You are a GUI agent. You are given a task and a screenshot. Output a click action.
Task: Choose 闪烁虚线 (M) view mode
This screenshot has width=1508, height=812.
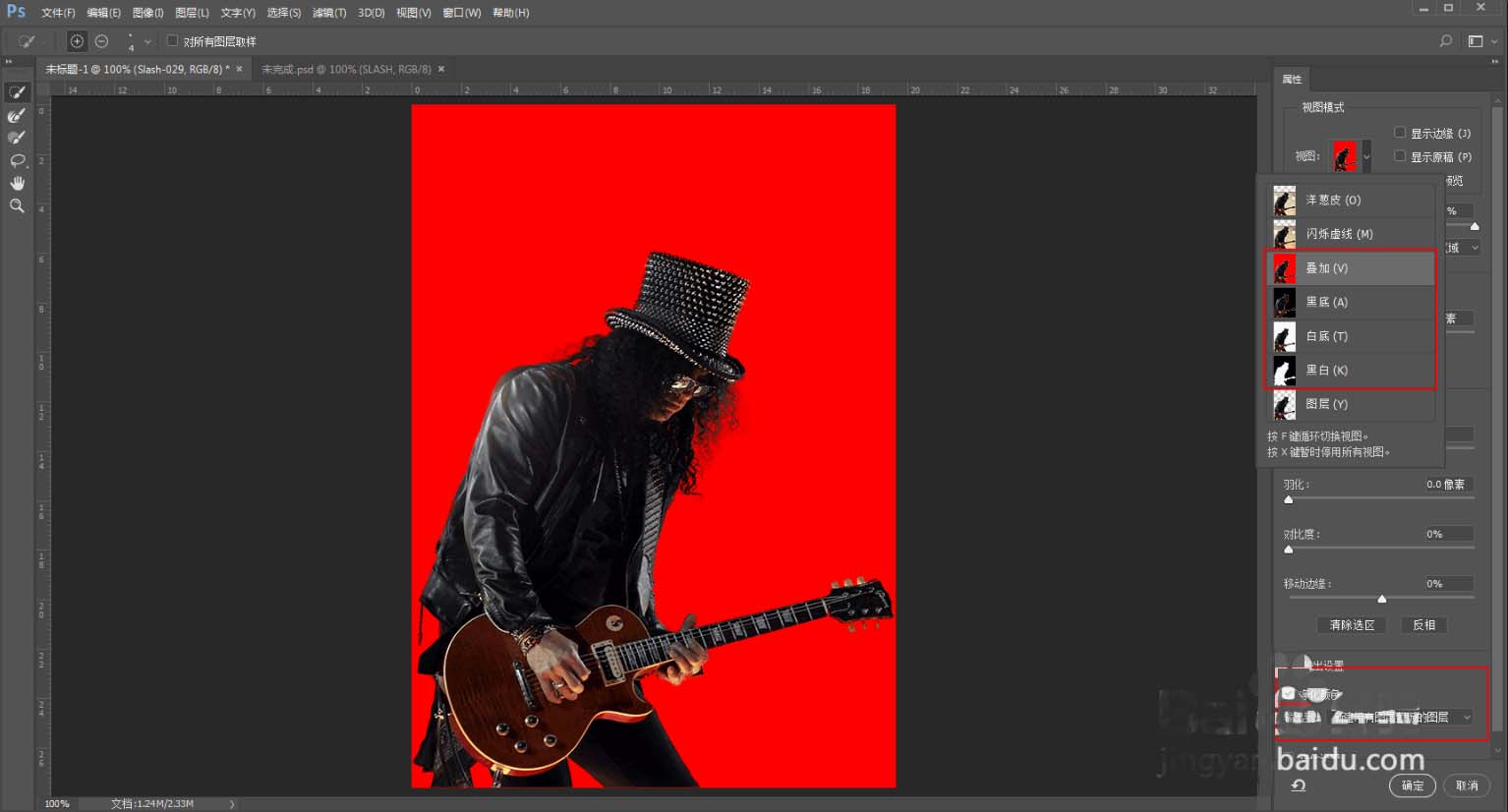tap(1352, 234)
